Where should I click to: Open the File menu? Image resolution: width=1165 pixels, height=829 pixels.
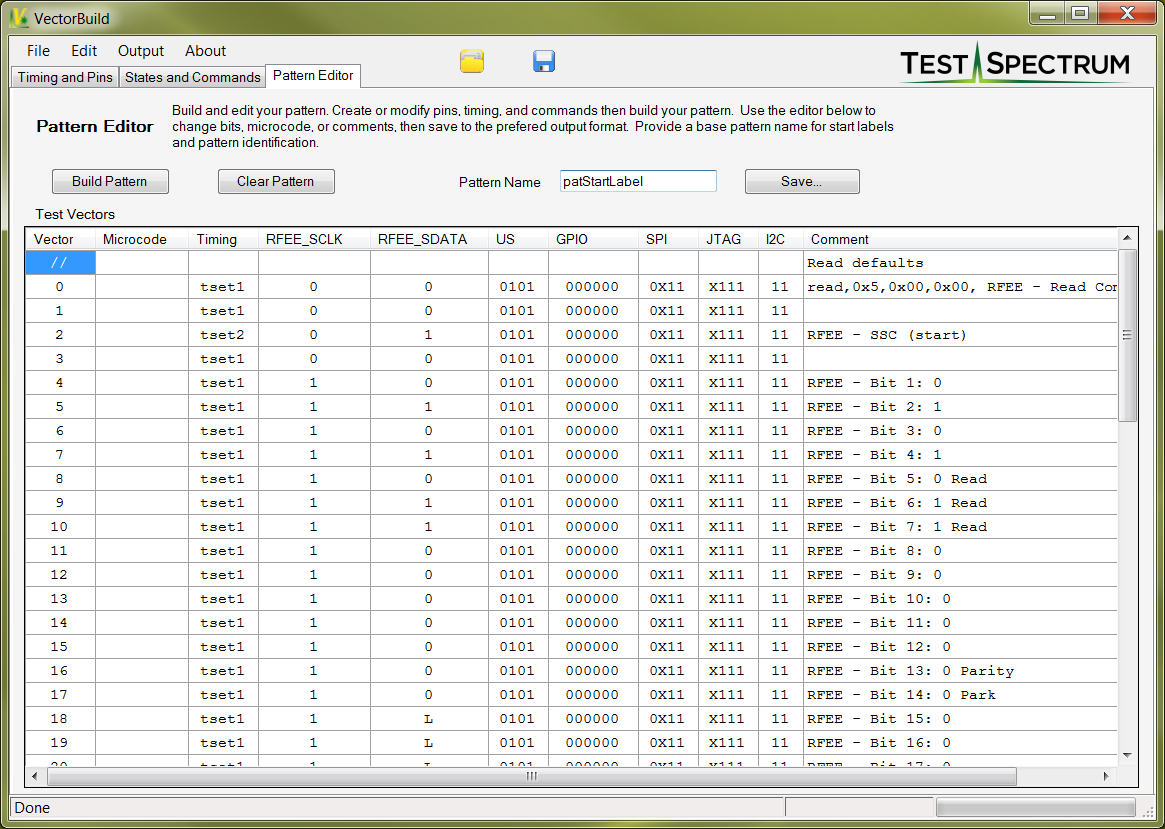click(37, 51)
